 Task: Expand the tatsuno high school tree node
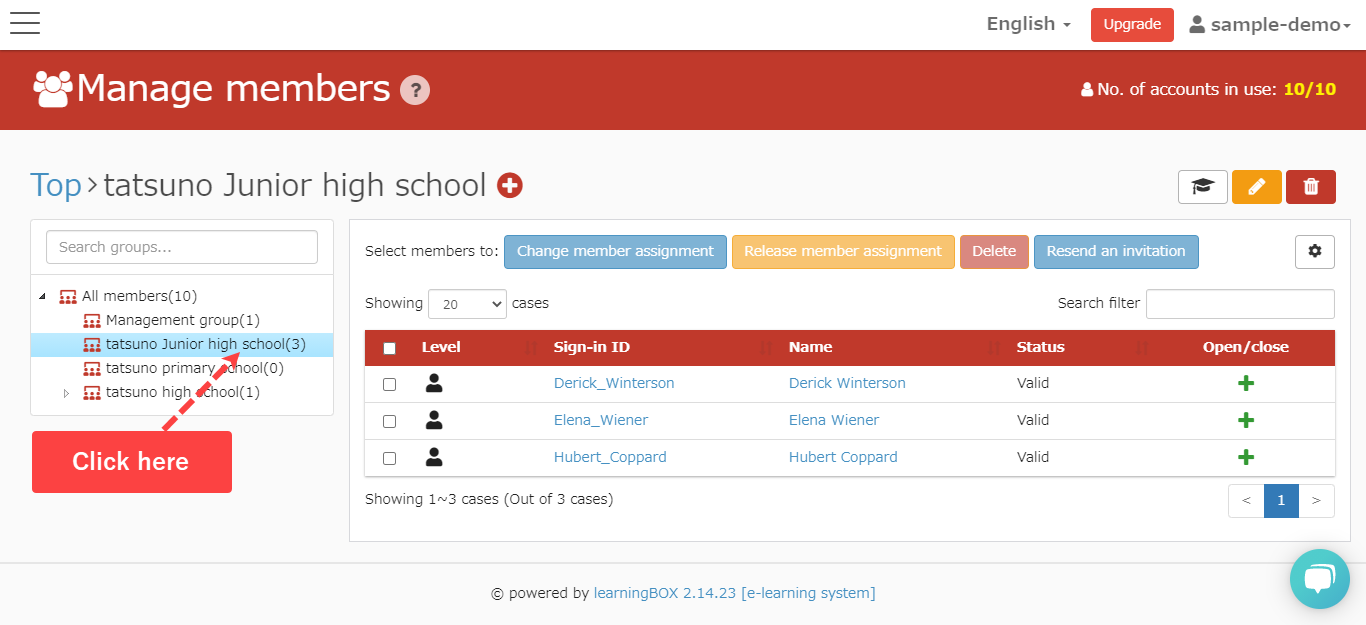(x=66, y=393)
